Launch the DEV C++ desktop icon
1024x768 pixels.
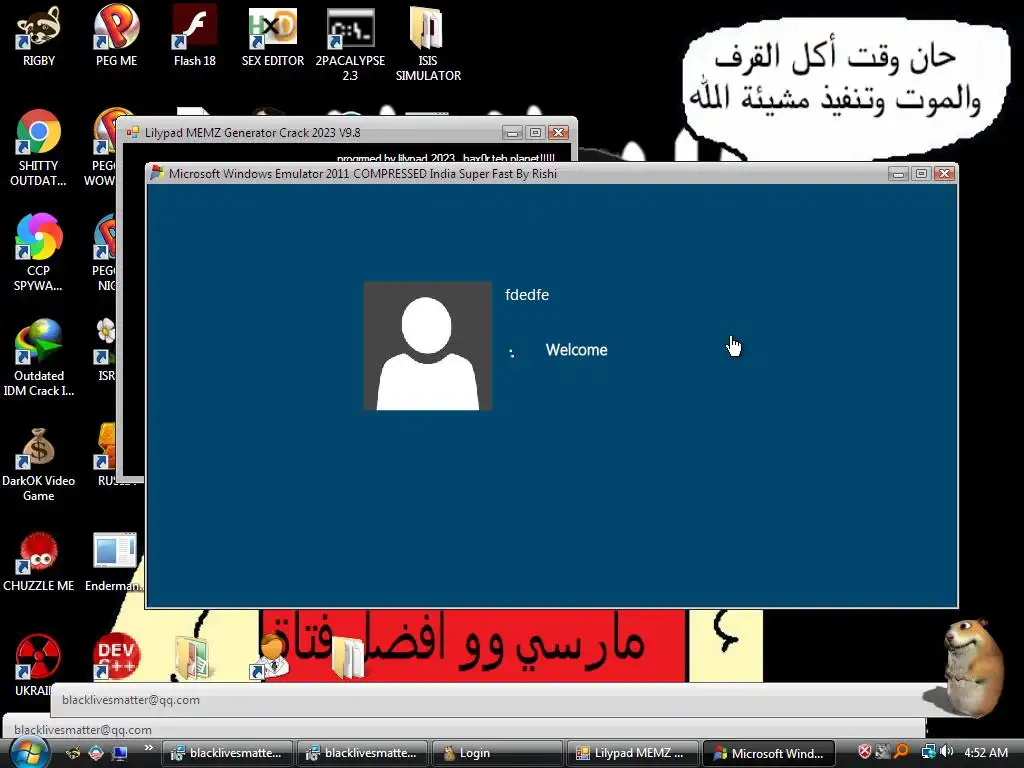click(116, 656)
